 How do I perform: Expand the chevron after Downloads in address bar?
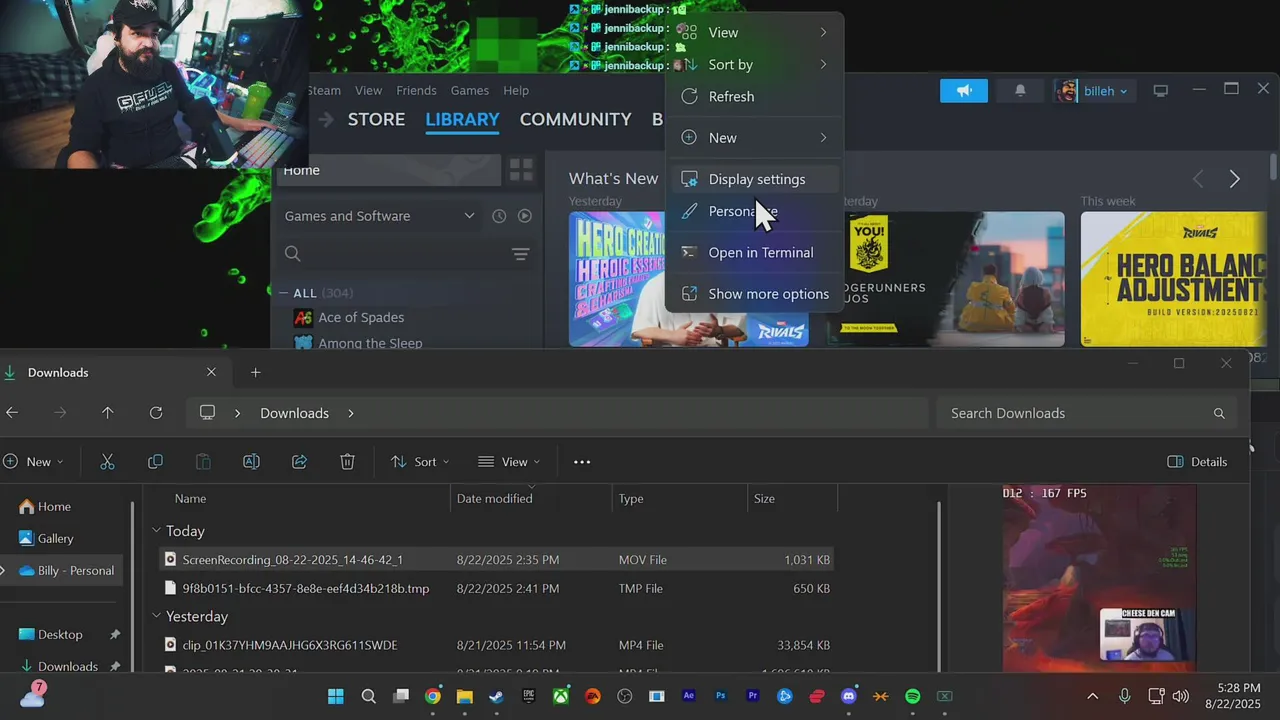point(351,413)
